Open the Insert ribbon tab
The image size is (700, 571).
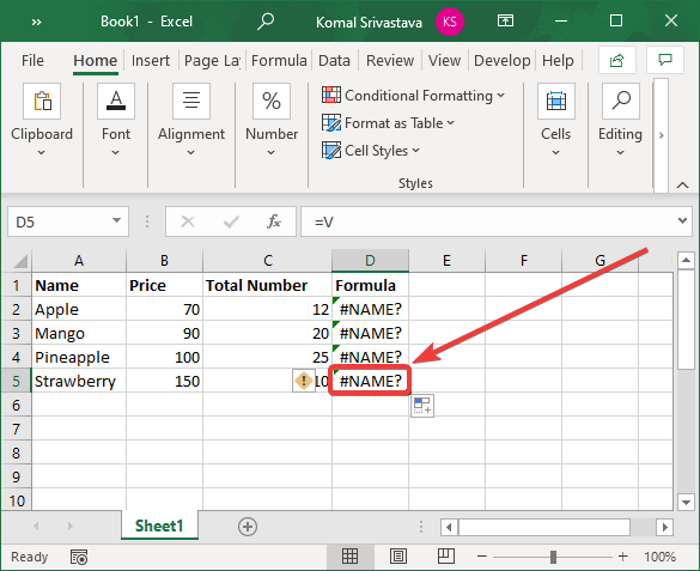coord(150,61)
